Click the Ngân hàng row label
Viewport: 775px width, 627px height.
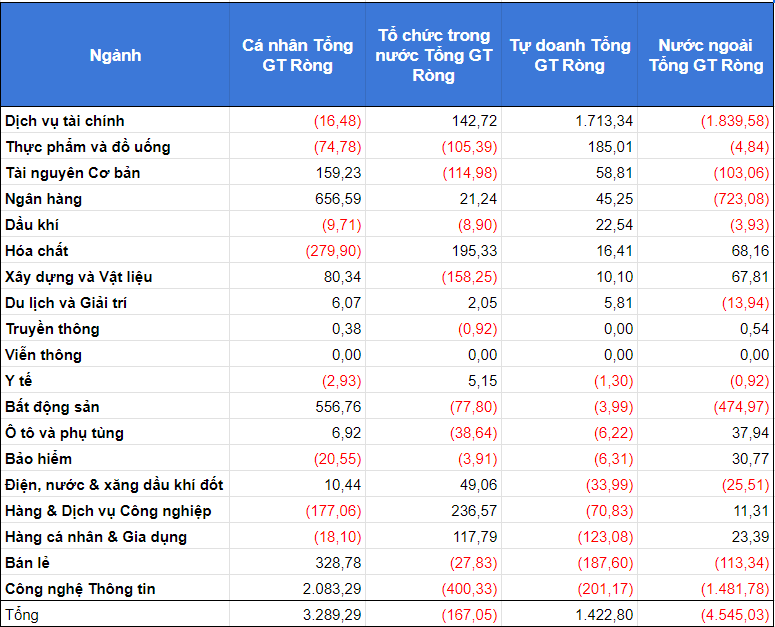(x=44, y=199)
